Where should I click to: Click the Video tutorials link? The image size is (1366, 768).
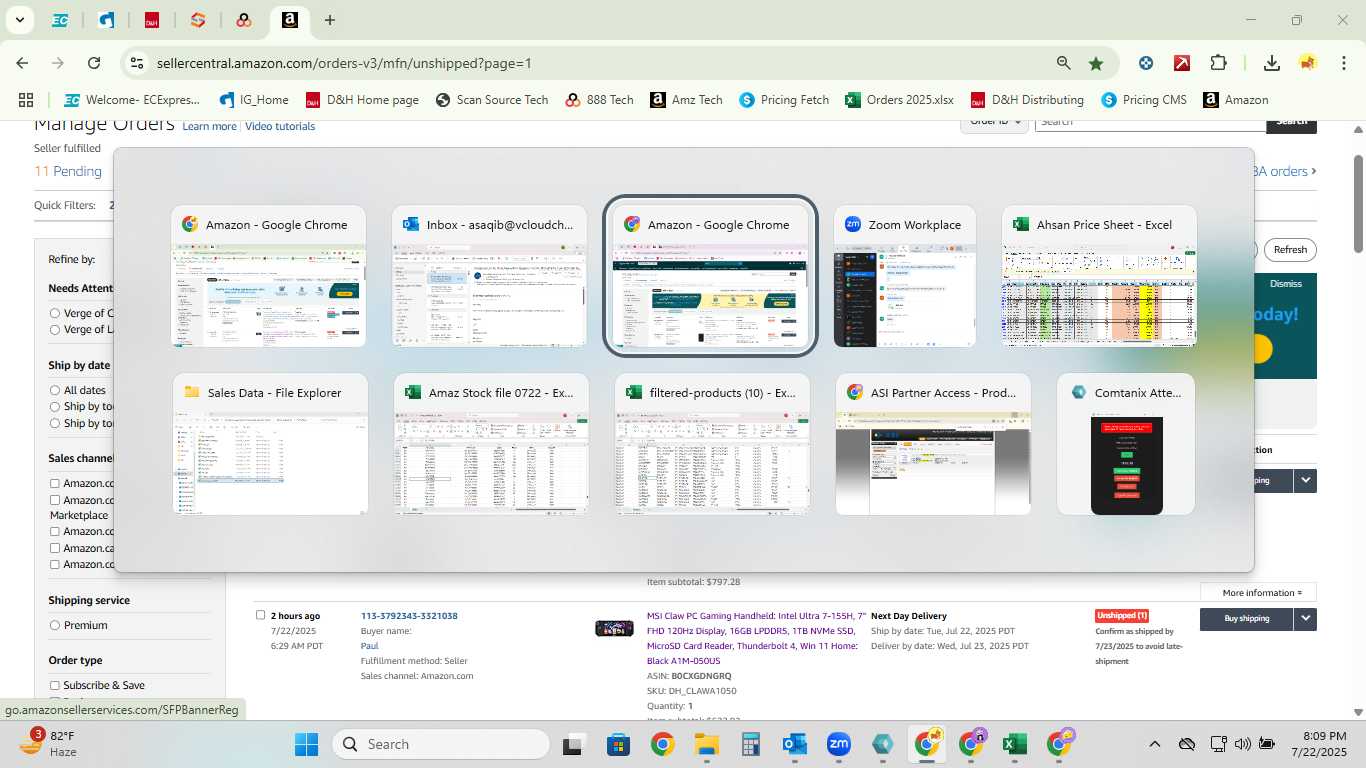(x=280, y=126)
